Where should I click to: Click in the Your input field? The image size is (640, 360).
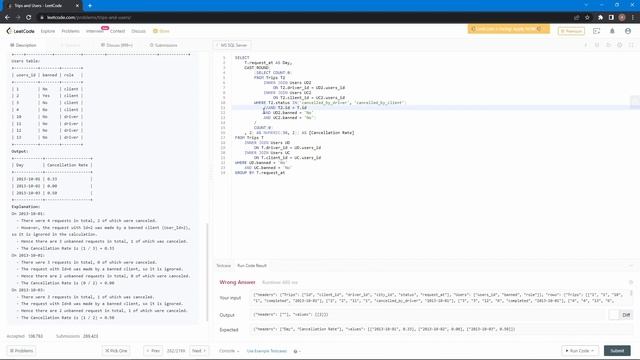tap(440, 298)
